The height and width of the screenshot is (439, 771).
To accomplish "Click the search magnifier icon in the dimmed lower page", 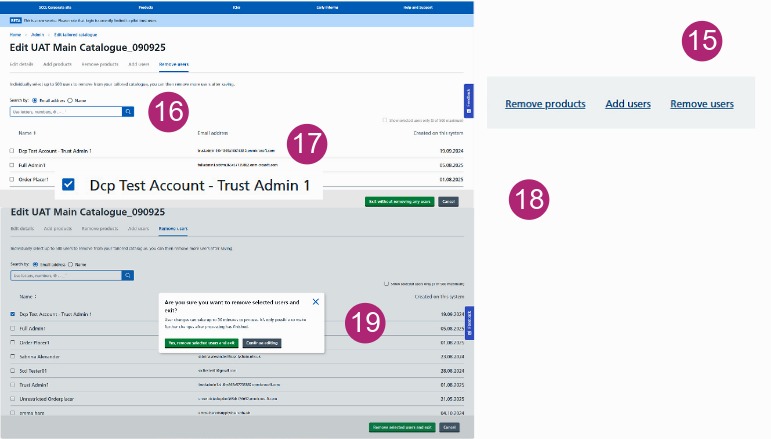I will point(128,275).
